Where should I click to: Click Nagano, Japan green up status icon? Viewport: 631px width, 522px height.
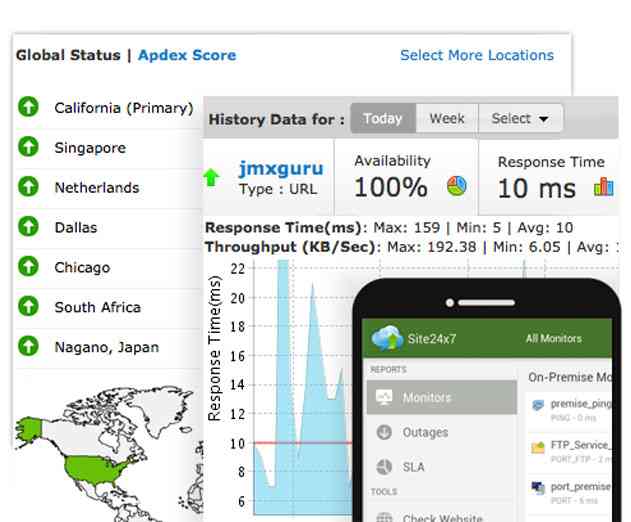(x=29, y=346)
